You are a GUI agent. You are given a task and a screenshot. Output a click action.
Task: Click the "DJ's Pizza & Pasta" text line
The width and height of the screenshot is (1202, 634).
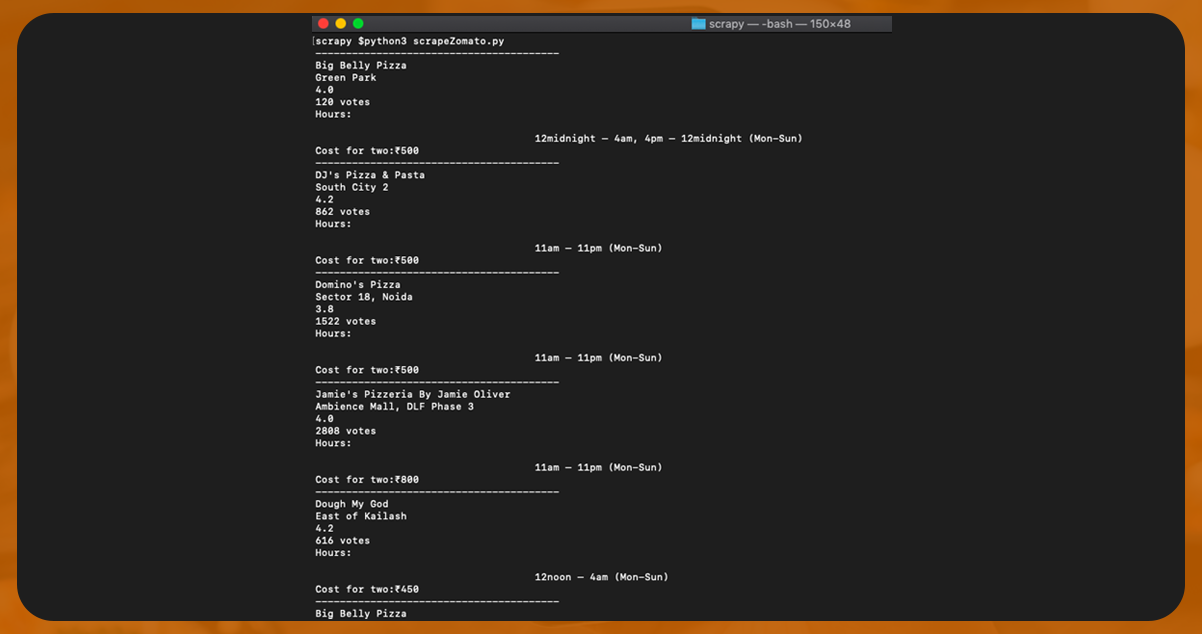(369, 175)
